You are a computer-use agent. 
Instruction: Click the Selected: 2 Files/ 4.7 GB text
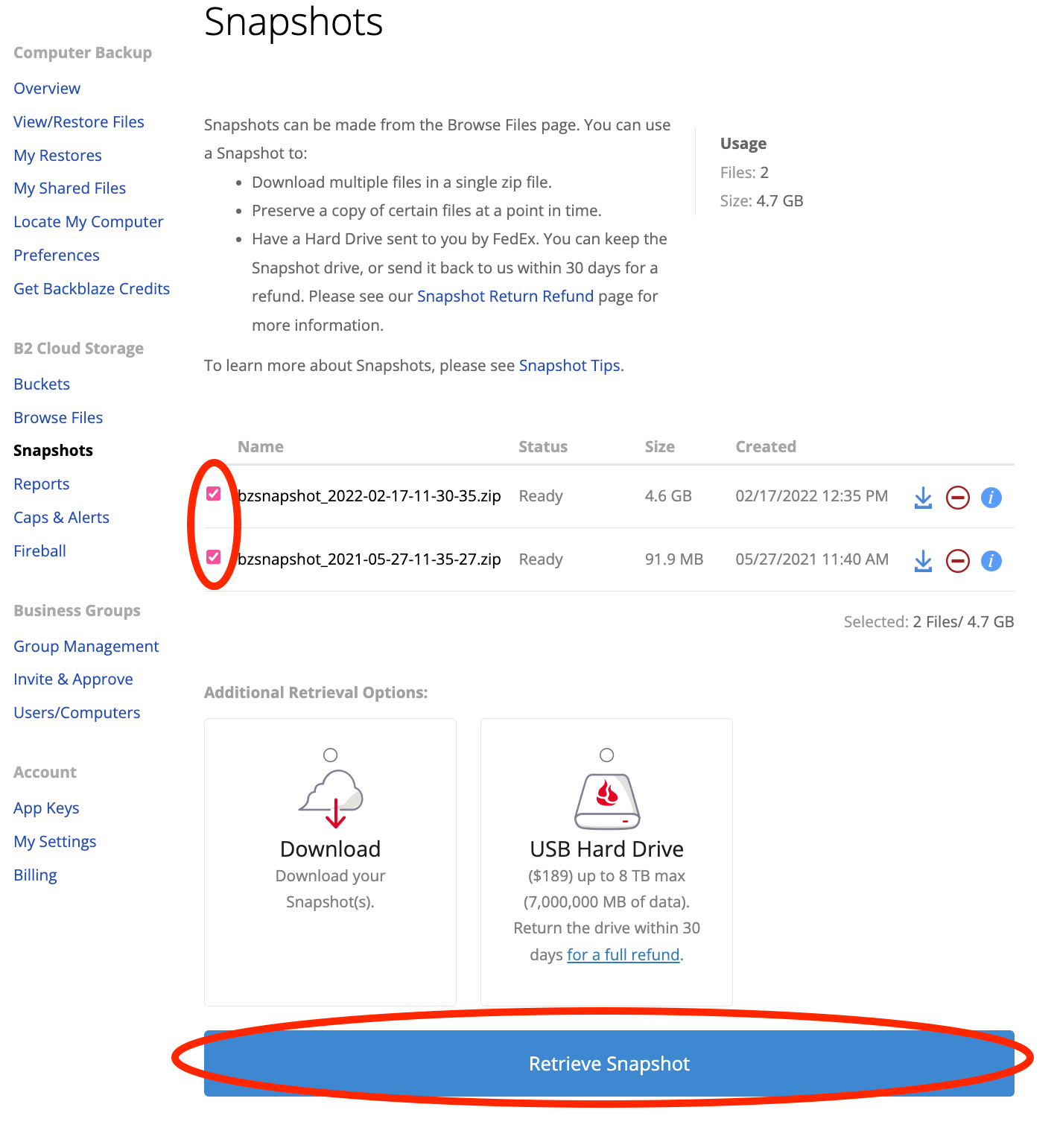[929, 622]
